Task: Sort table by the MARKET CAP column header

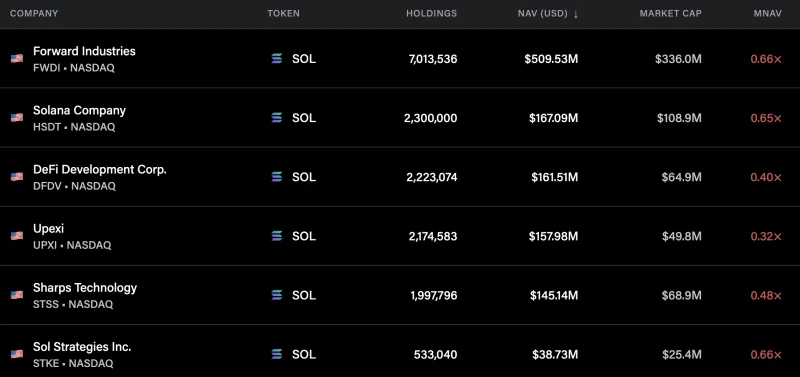Action: click(670, 14)
